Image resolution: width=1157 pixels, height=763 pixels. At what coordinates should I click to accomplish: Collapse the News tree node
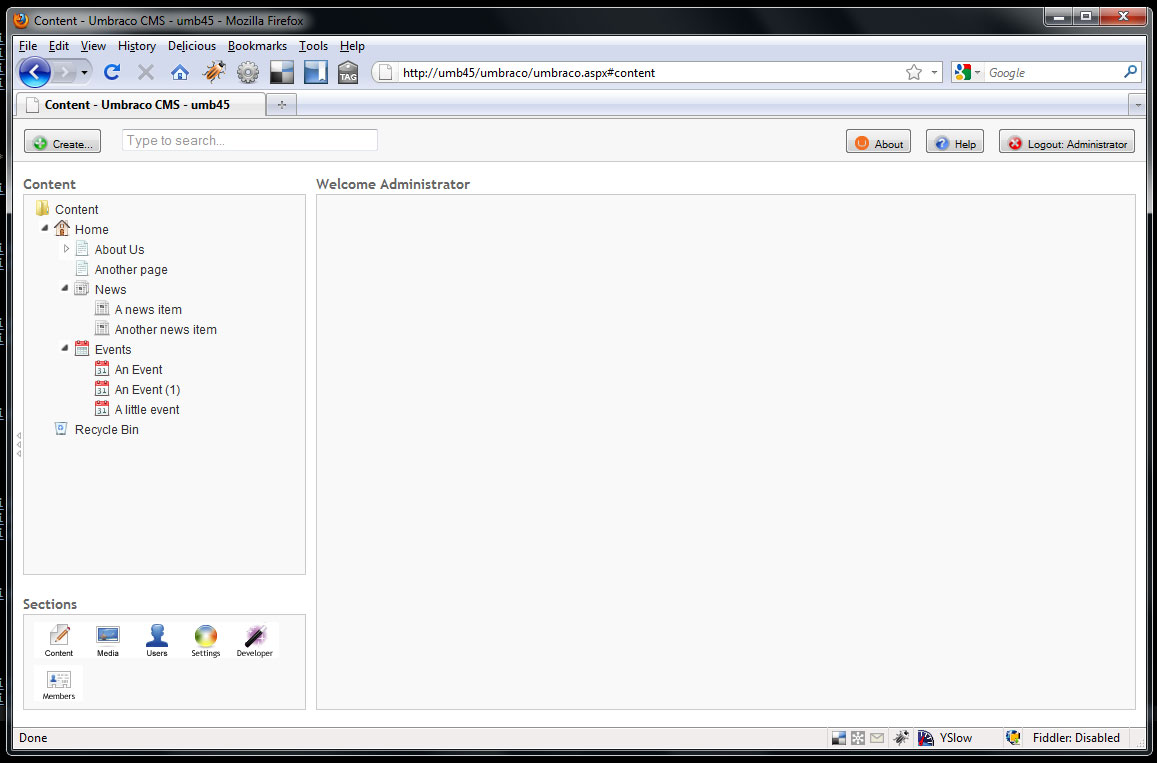point(65,288)
